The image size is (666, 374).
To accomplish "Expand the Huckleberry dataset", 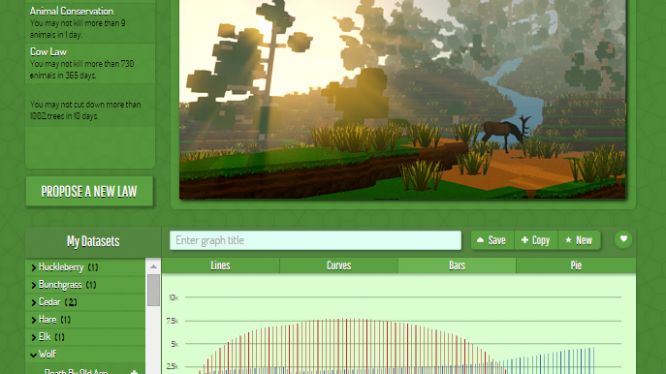I will (x=85, y=267).
